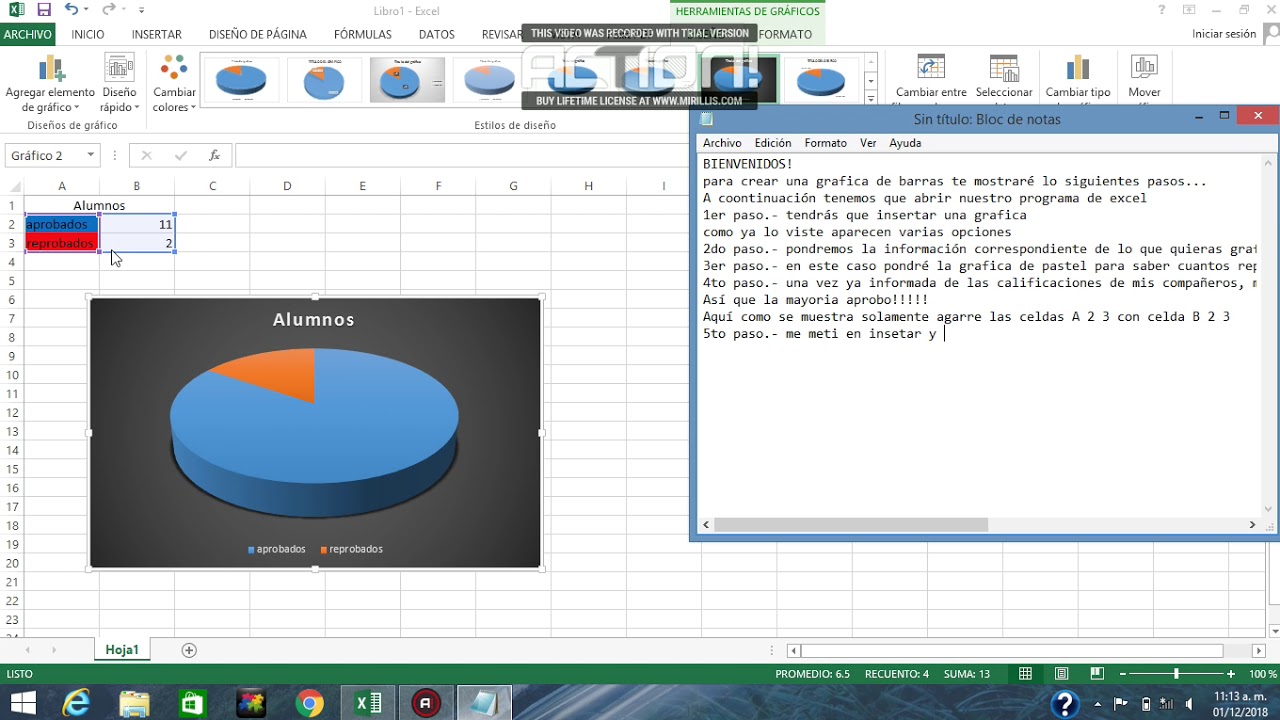Select cell A3 containing reprobados

[x=62, y=243]
